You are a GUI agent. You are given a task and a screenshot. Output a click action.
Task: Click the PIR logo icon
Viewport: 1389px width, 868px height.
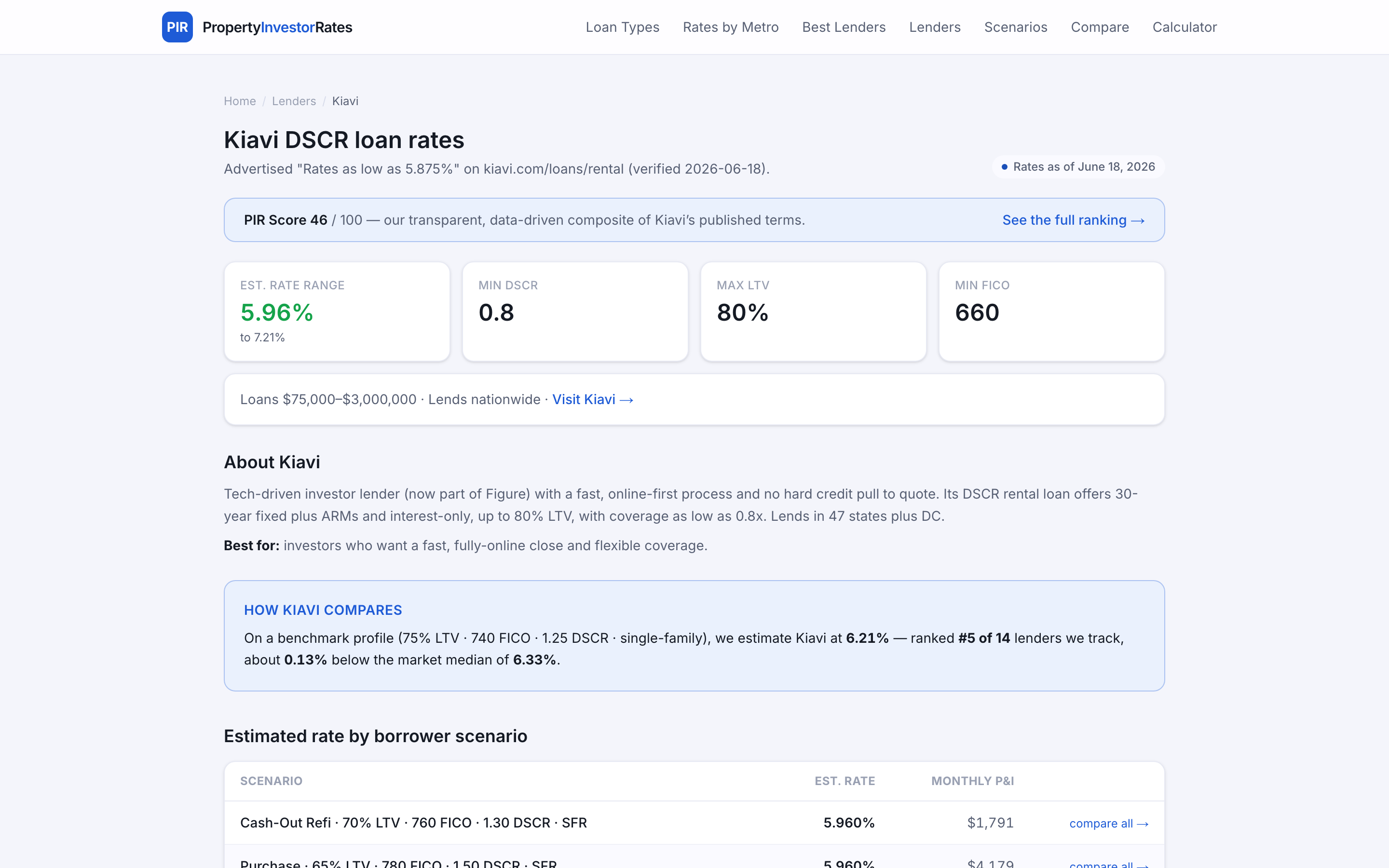pos(177,27)
